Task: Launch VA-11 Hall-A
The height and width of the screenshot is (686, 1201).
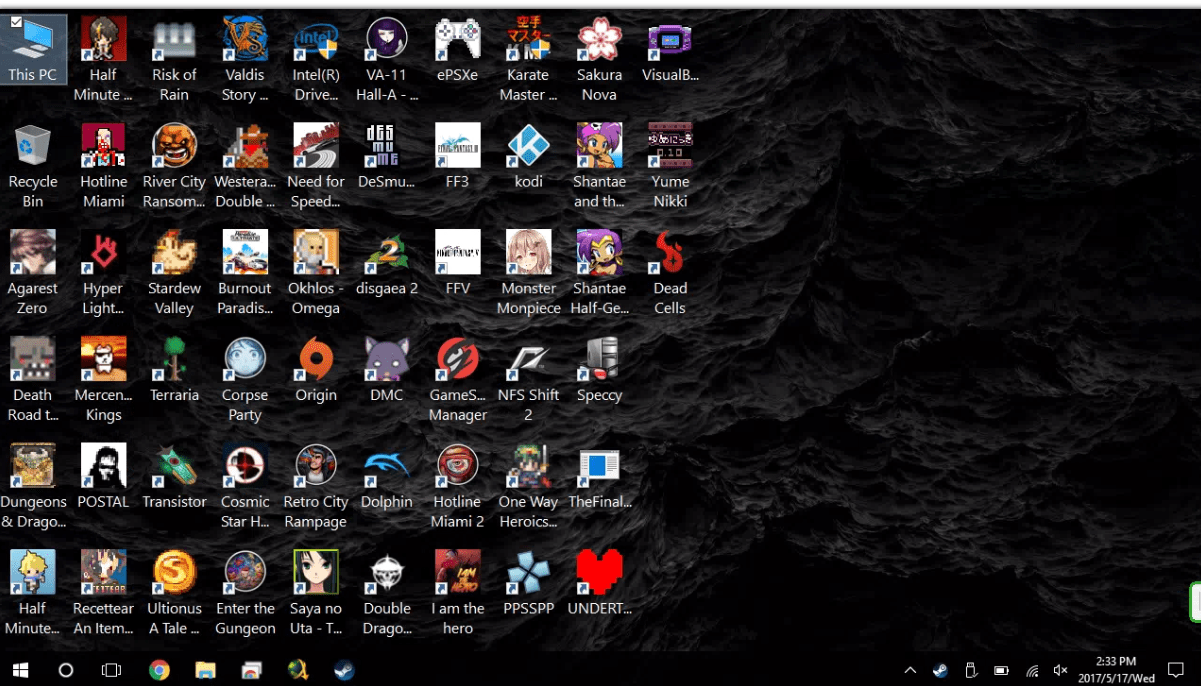Action: [x=387, y=39]
